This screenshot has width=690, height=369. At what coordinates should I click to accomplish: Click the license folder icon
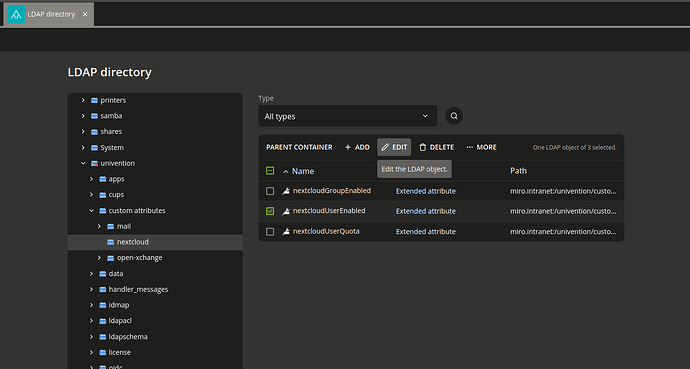(103, 352)
